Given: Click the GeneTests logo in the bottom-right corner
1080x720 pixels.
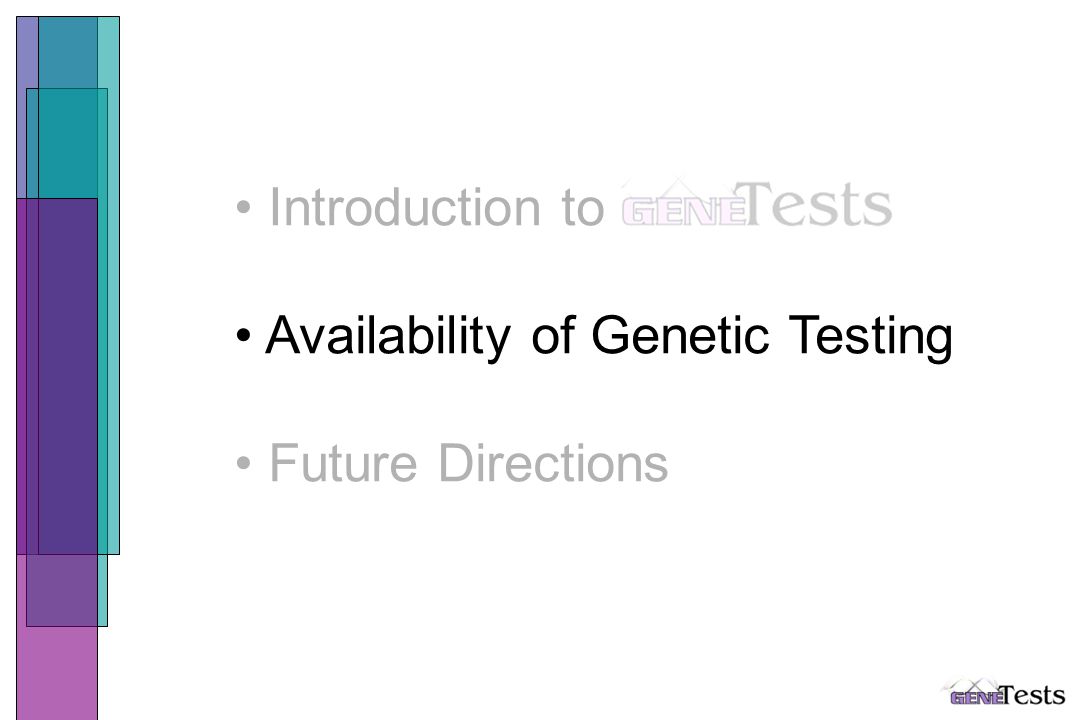Looking at the screenshot, I should pos(1004,693).
